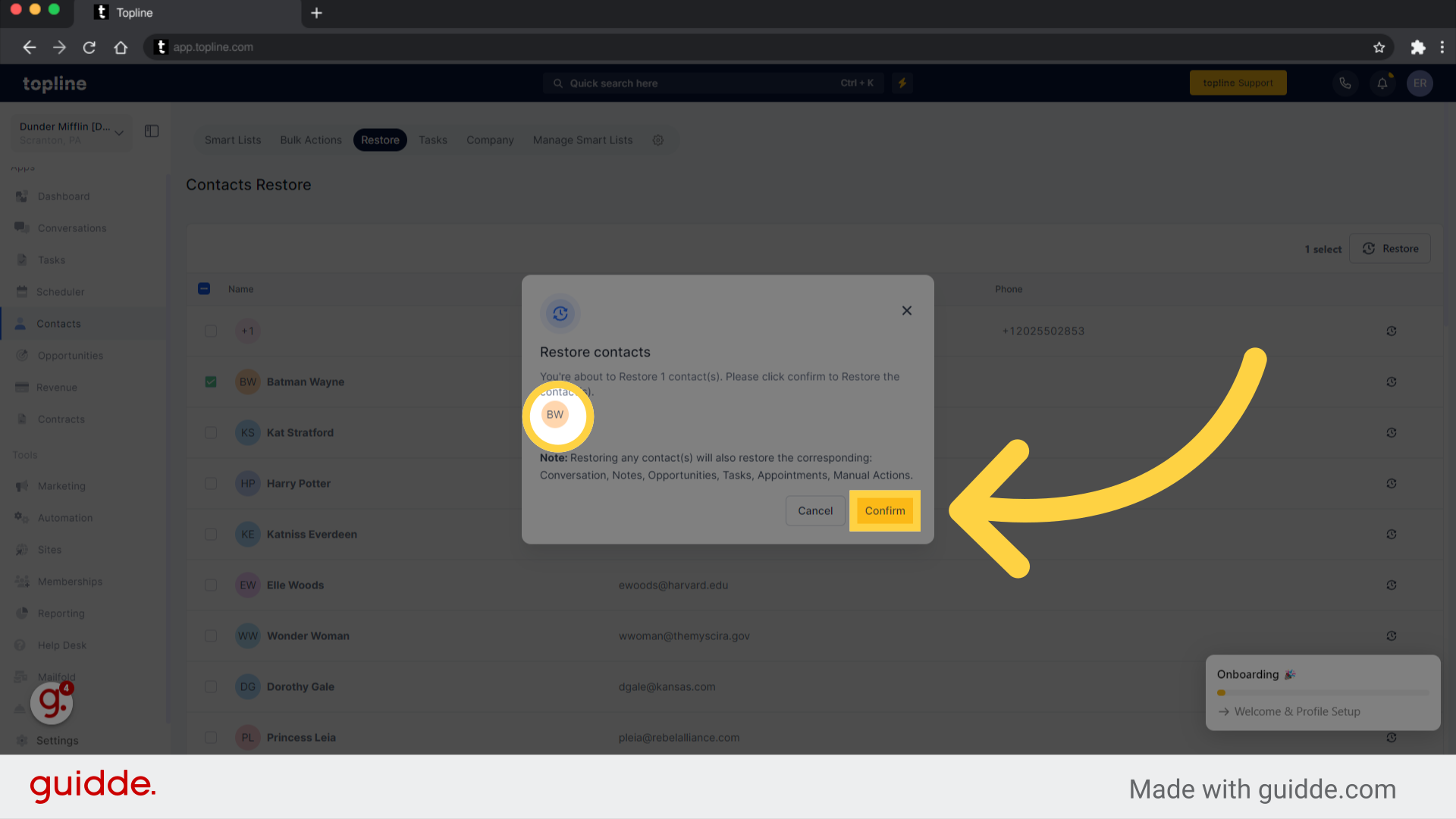Click the lightning bolt quick actions icon

902,83
